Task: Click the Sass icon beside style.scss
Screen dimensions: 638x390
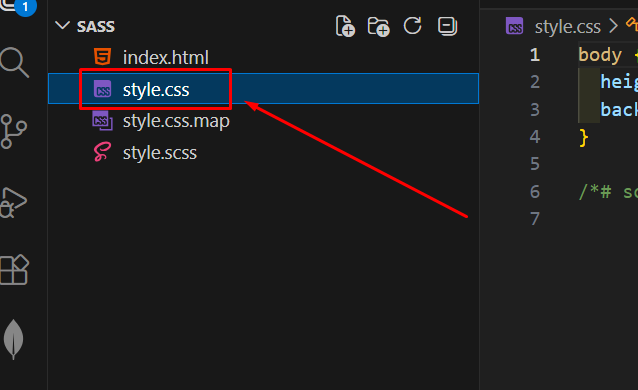Action: point(102,152)
